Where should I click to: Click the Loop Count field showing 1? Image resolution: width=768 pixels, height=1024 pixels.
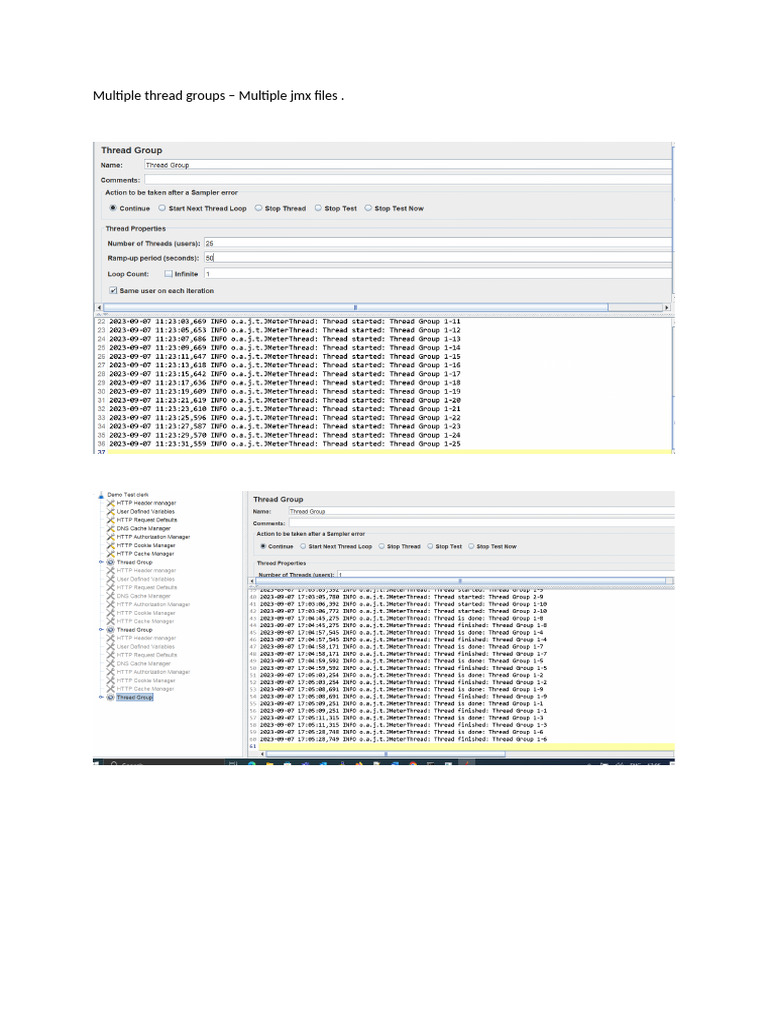(x=438, y=274)
